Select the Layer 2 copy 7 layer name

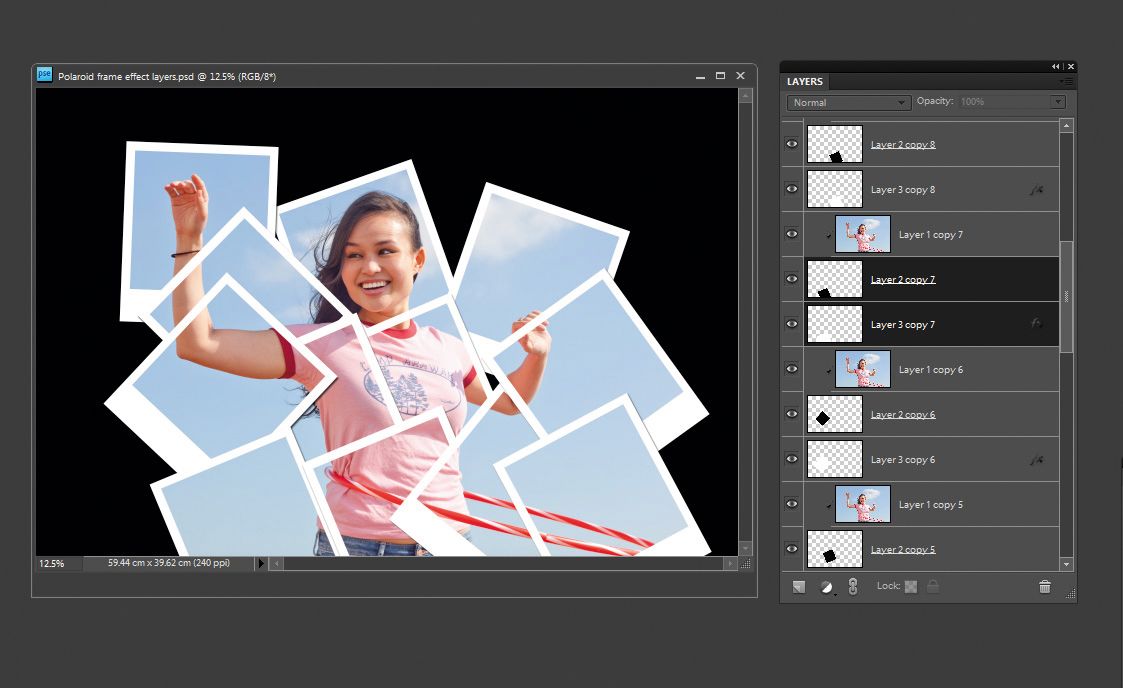[x=903, y=279]
